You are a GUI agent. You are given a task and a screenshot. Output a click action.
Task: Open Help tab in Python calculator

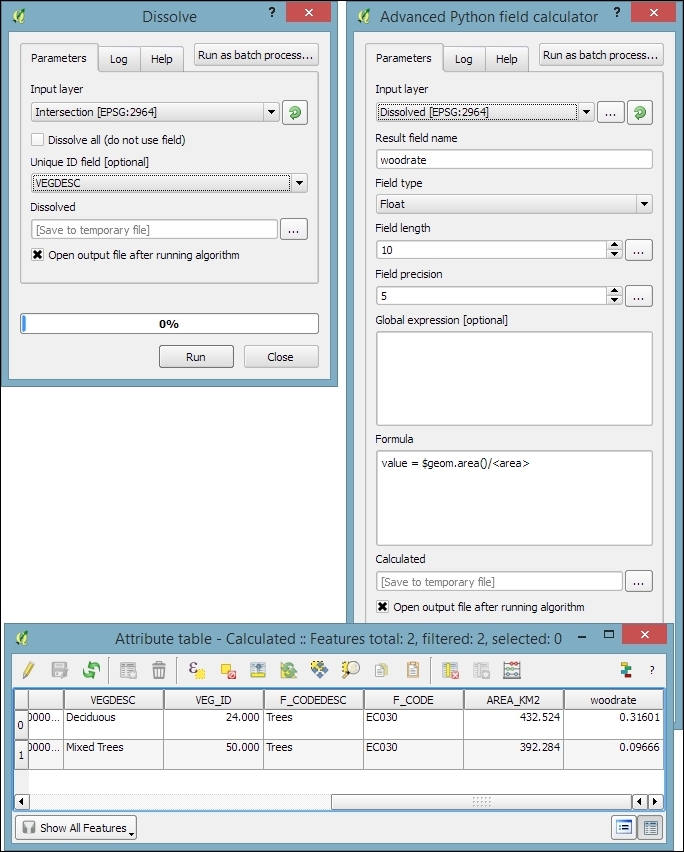tap(506, 59)
